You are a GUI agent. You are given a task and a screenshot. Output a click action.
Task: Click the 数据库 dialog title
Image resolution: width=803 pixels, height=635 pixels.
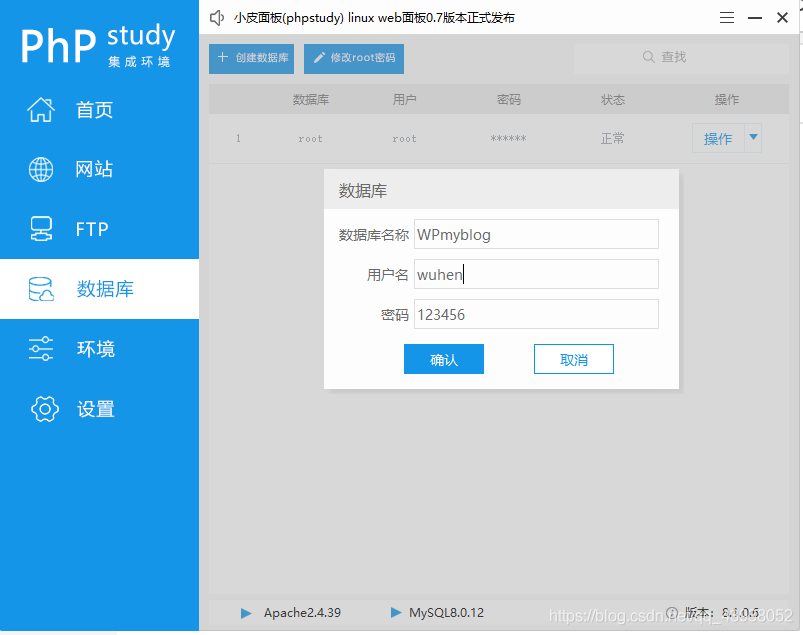pos(363,190)
